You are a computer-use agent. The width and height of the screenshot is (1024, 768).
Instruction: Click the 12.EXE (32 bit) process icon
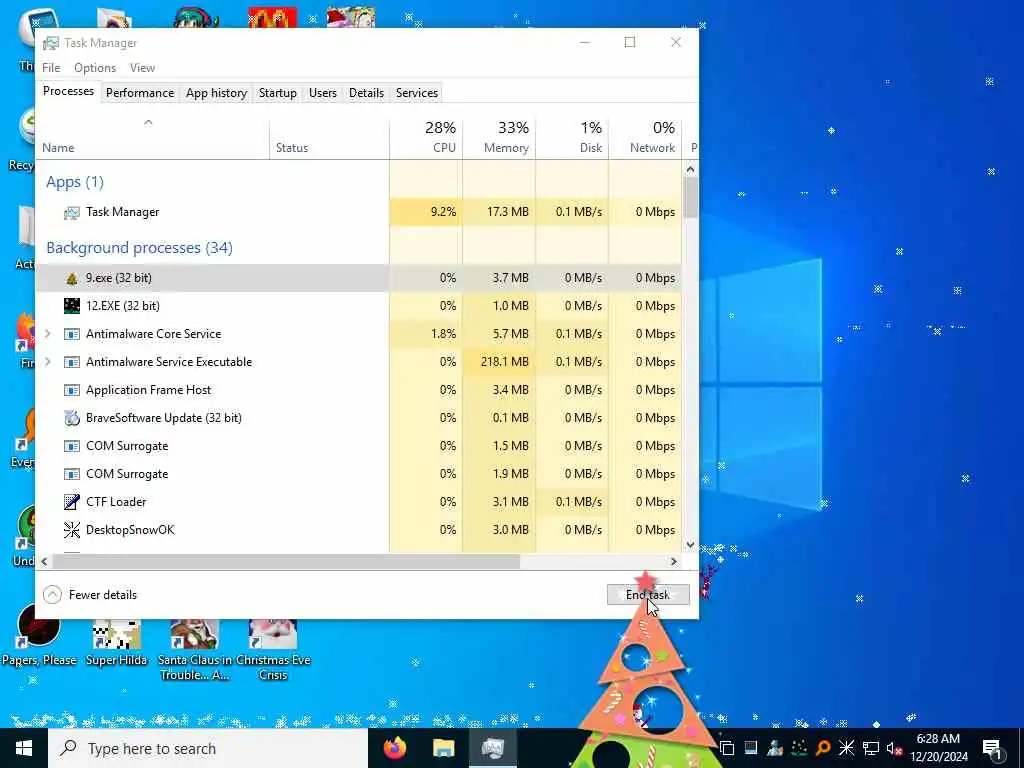pyautogui.click(x=72, y=306)
